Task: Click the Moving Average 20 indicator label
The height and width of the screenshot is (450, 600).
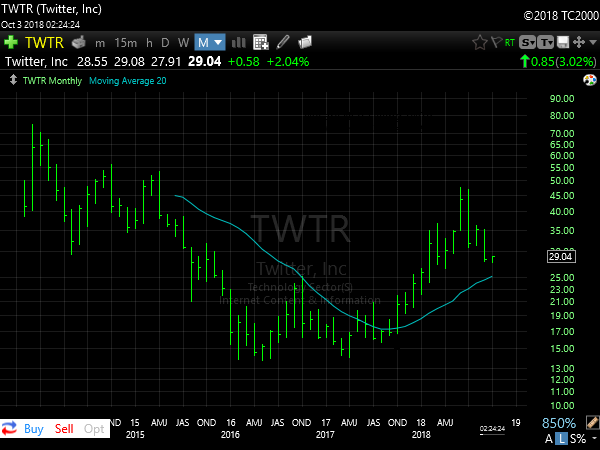Action: tap(128, 81)
